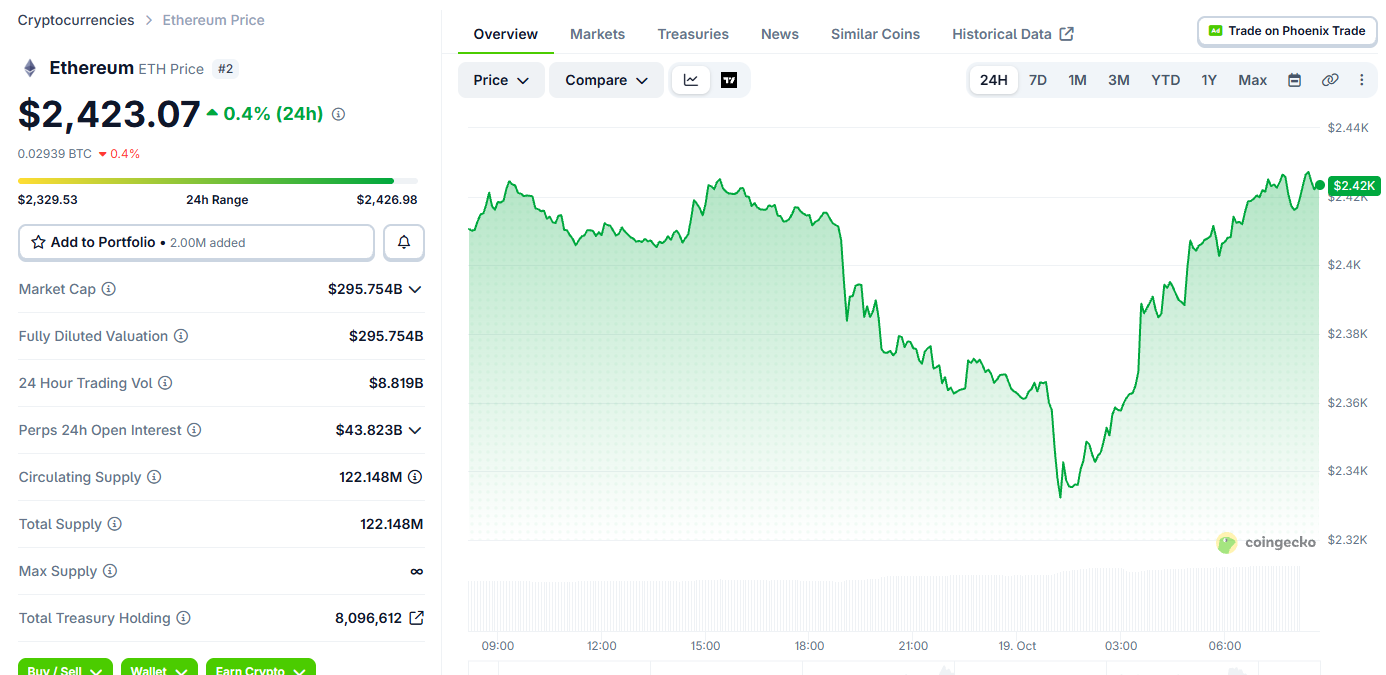Screen dimensions: 1386x675
Task: Select YTD time range
Action: (1165, 80)
